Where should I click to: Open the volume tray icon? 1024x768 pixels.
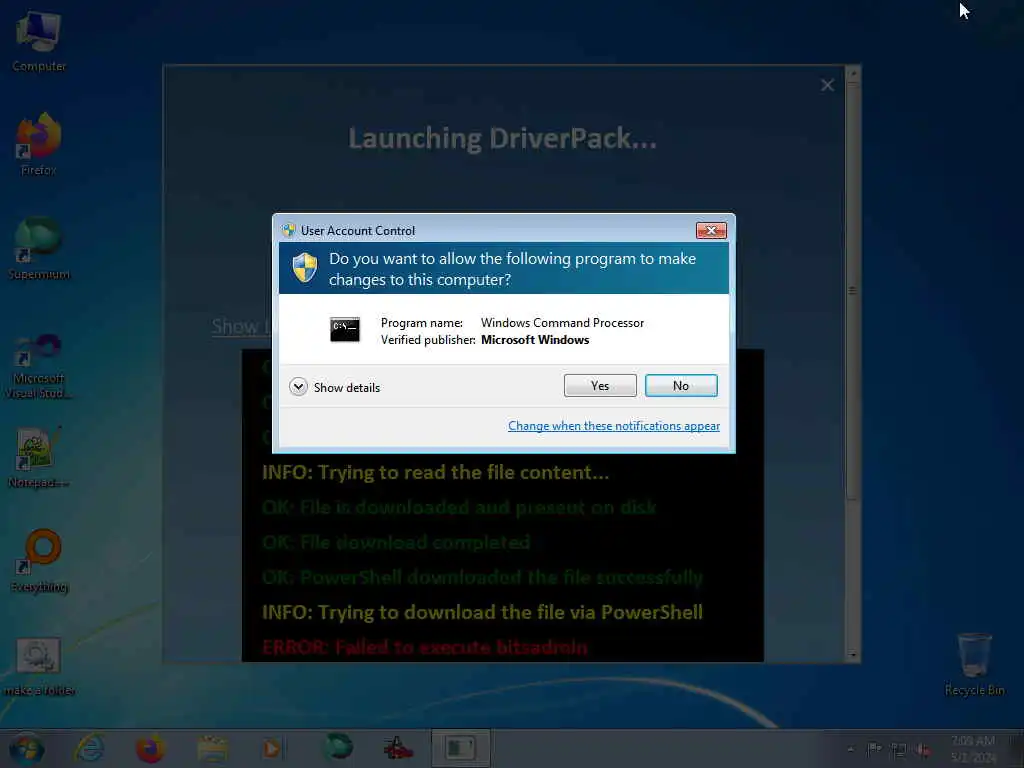point(923,750)
